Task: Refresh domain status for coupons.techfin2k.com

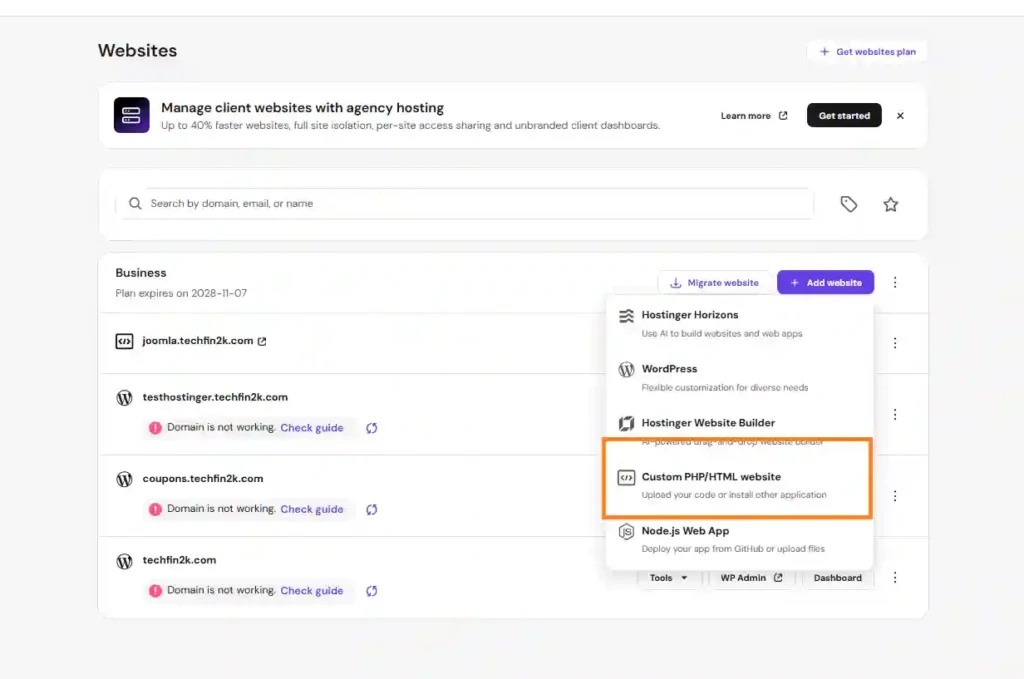Action: 372,510
